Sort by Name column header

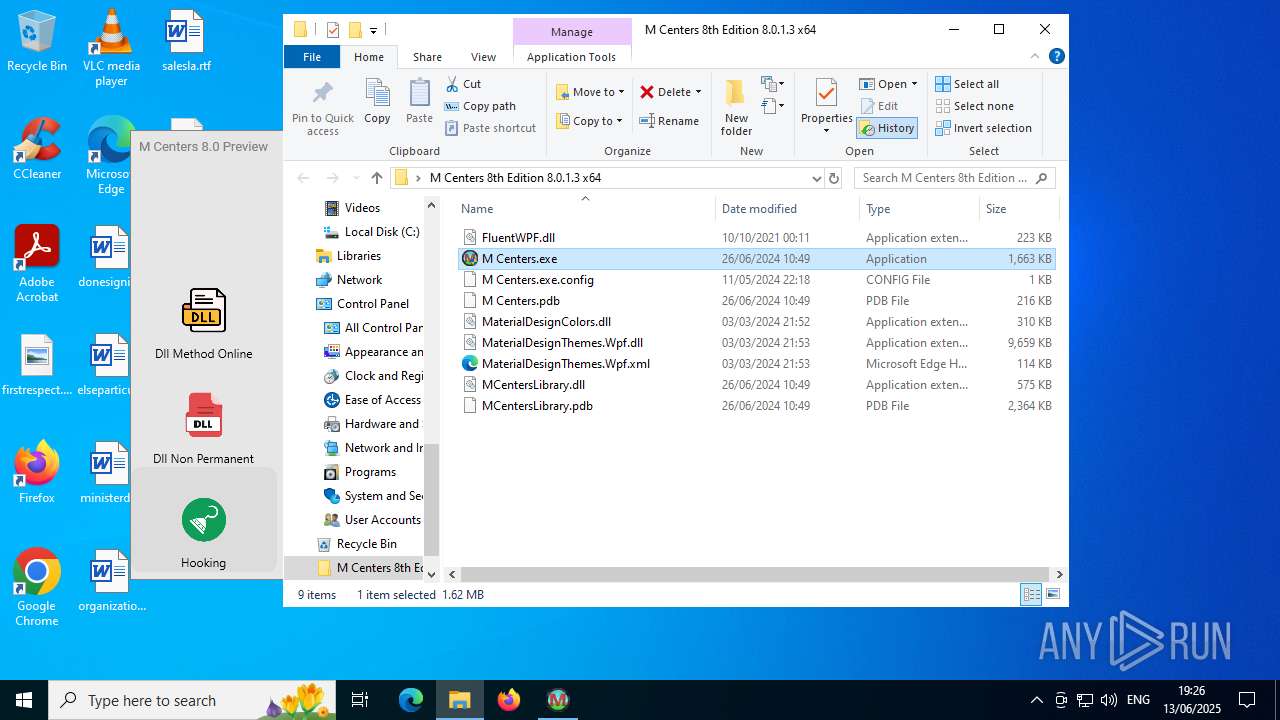click(585, 209)
